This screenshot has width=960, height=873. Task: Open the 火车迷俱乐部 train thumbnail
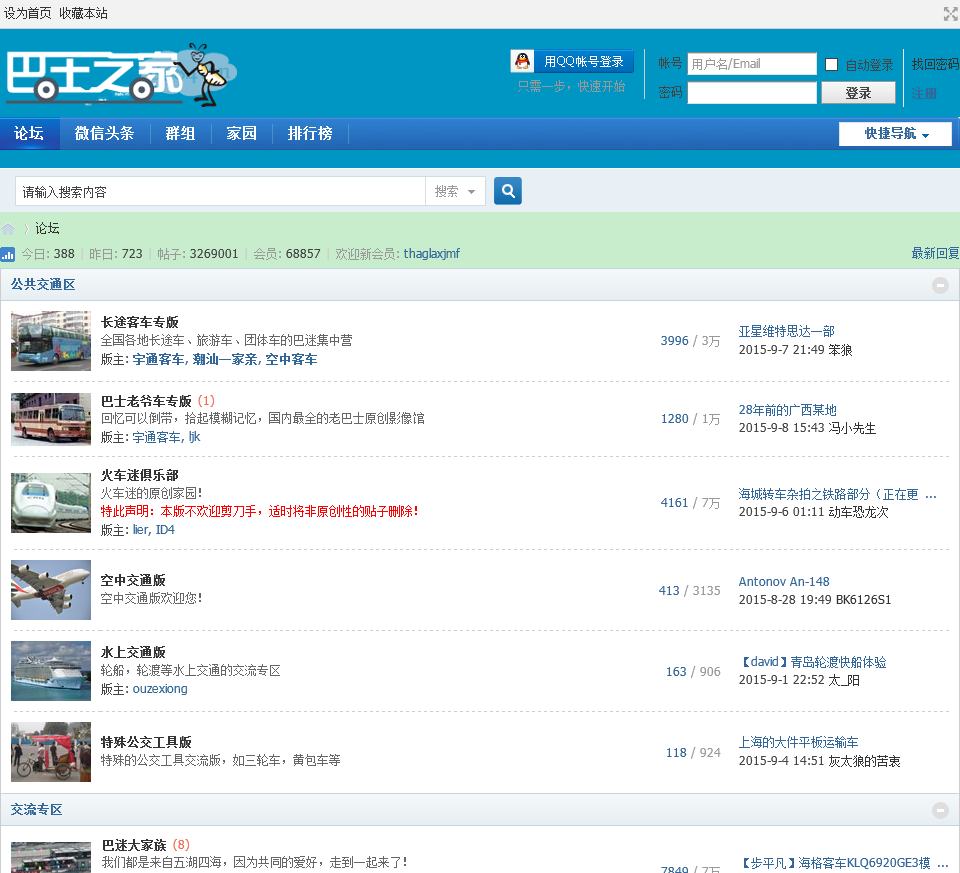pos(51,502)
